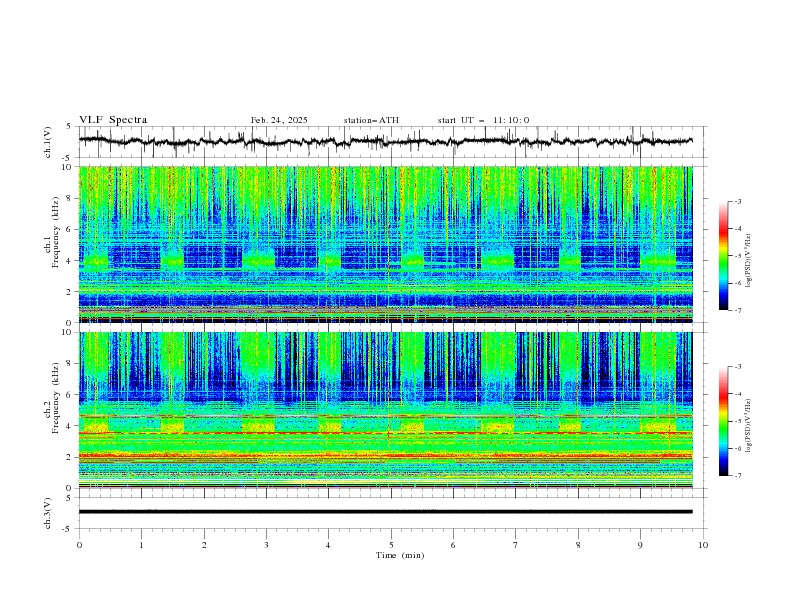
Task: Click the "VLF Spectra" title text
Action: point(113,120)
